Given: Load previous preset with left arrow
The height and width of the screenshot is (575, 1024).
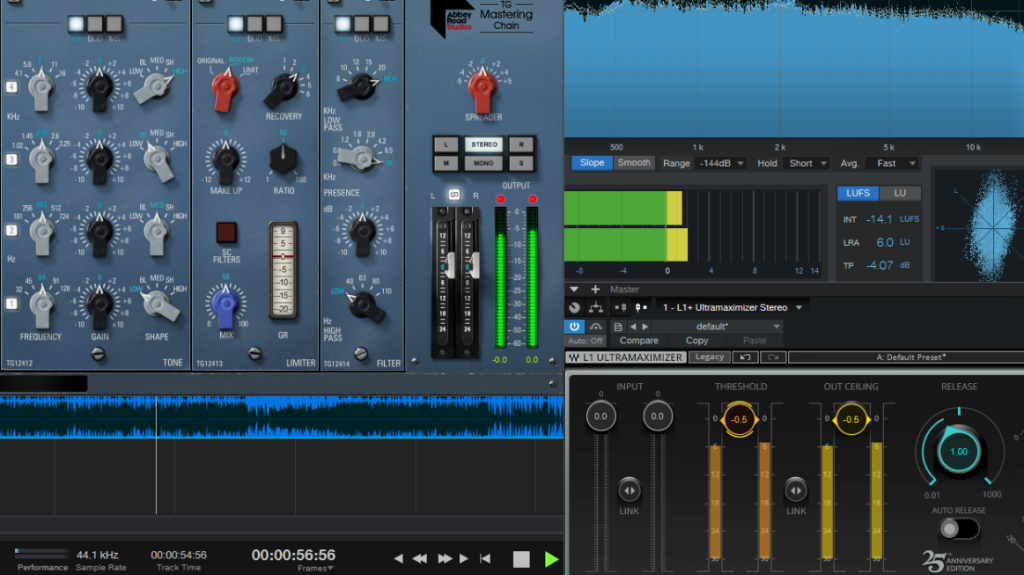Looking at the screenshot, I should point(633,327).
